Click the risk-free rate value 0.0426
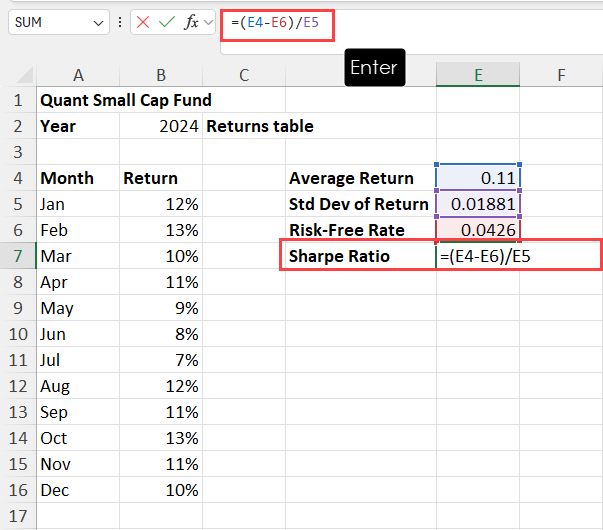 (478, 230)
